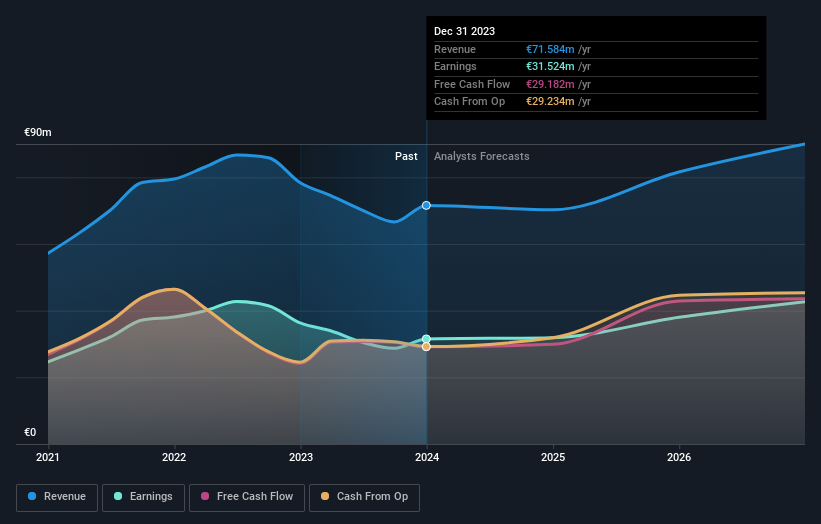Viewport: 821px width, 524px height.
Task: Click the Analysts Forecasts label
Action: [x=482, y=157]
